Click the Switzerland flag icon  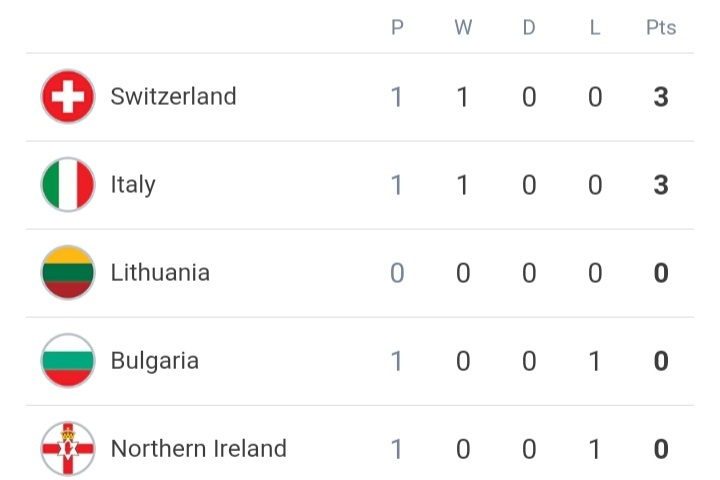[68, 97]
